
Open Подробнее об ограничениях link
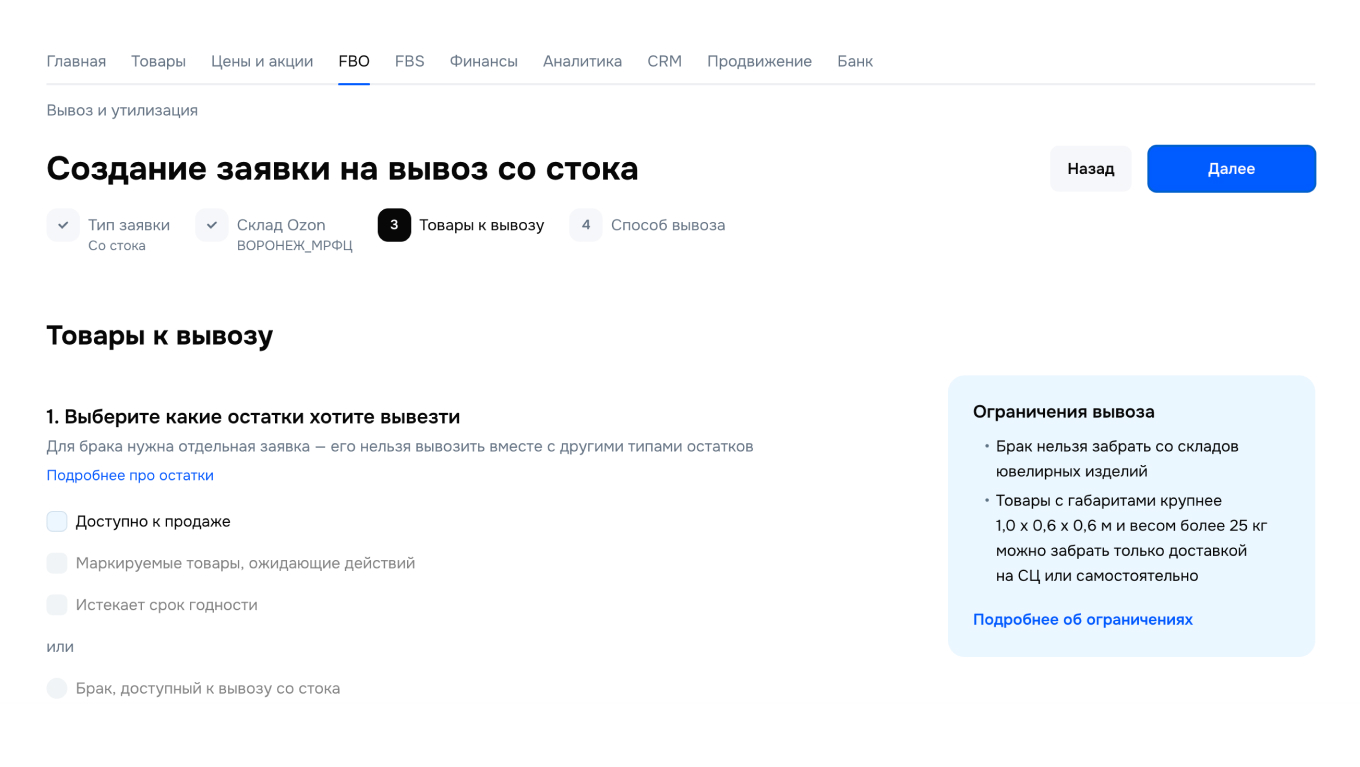coord(1083,619)
